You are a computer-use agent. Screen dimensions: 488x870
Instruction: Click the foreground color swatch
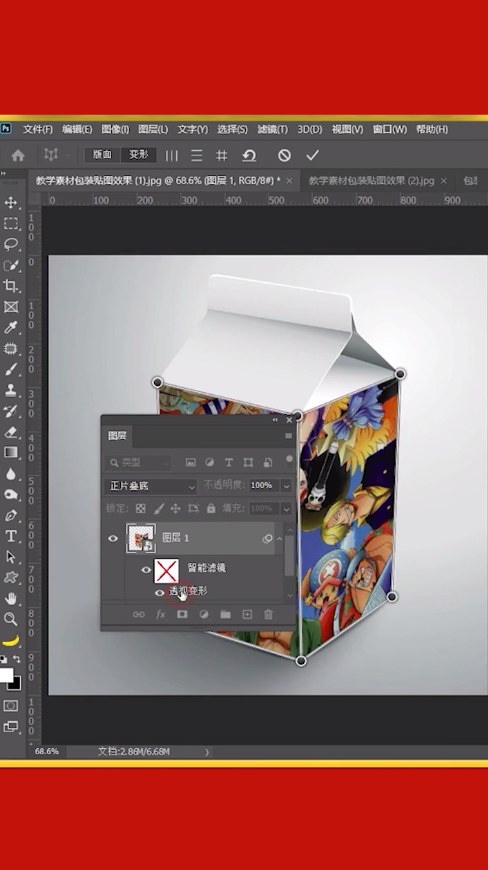6,675
